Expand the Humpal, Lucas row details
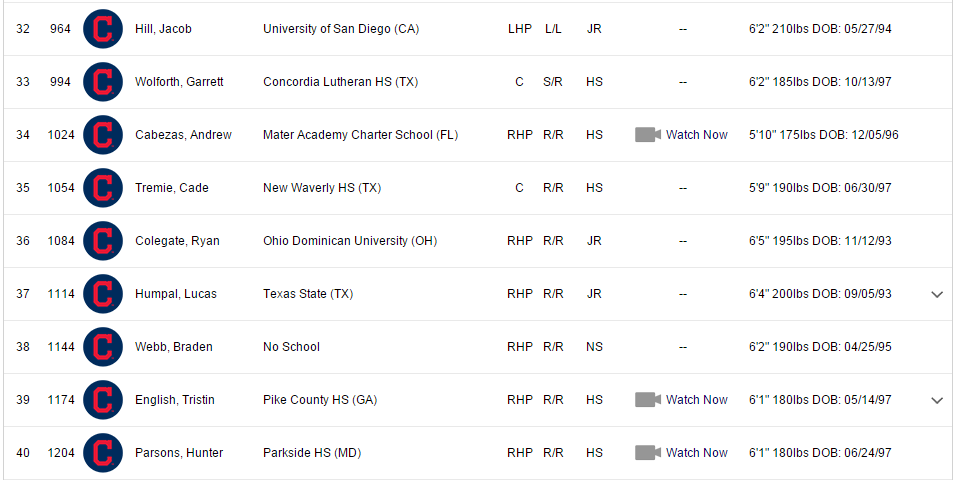The width and height of the screenshot is (958, 484). (x=937, y=294)
